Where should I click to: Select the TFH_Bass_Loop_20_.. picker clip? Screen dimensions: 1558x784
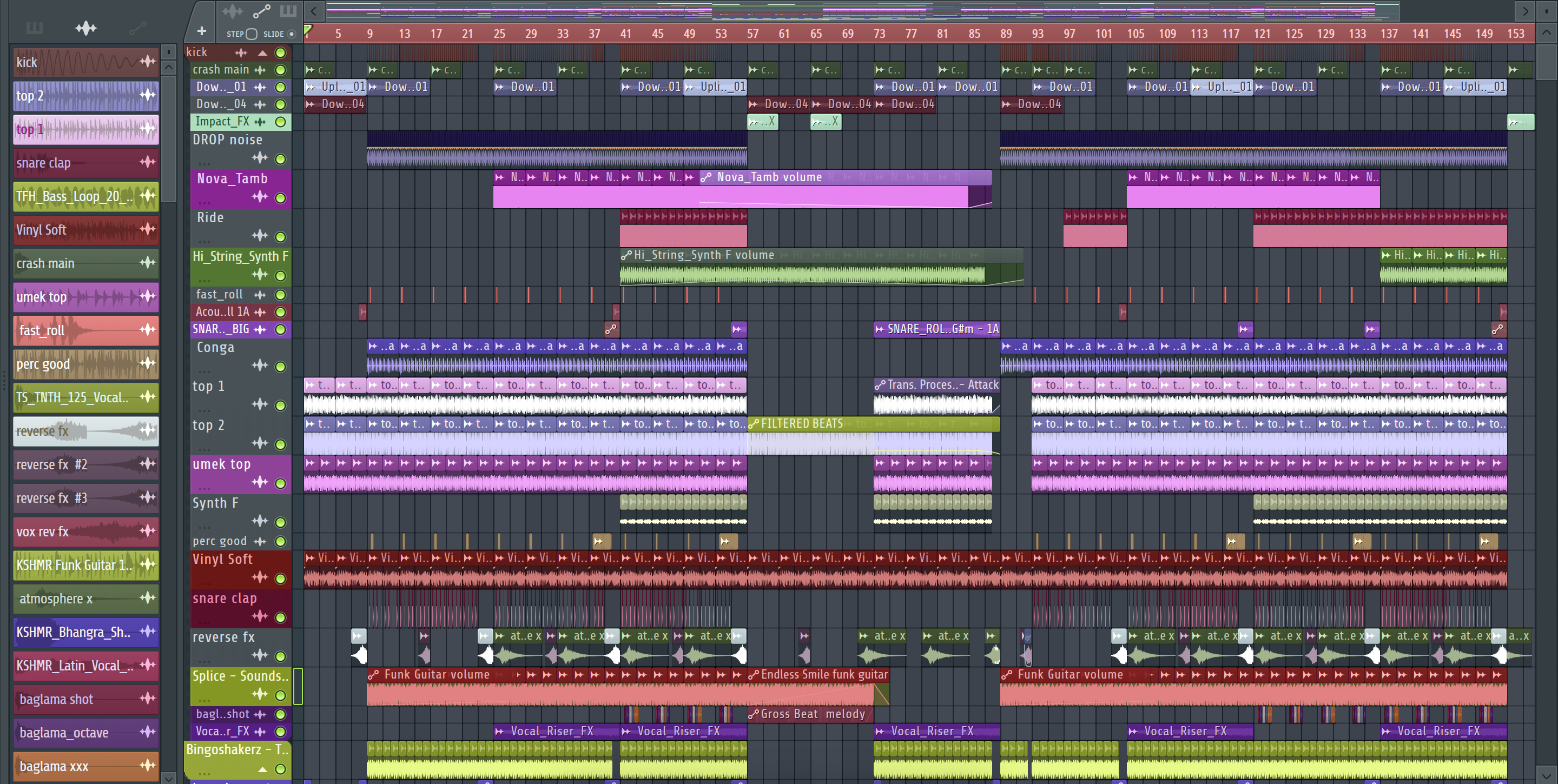(86, 196)
